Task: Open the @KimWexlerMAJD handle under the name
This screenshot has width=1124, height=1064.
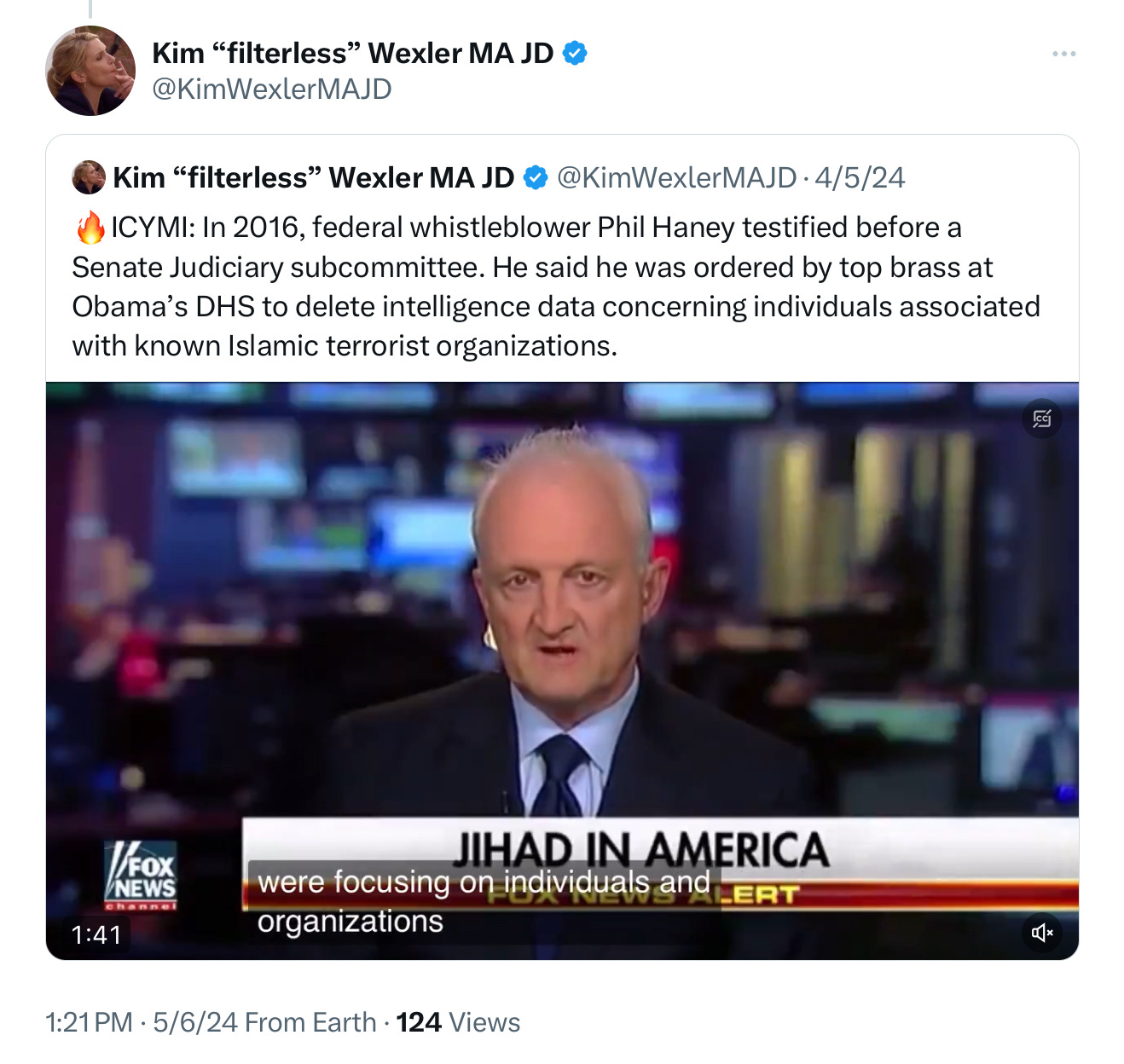Action: coord(271,89)
